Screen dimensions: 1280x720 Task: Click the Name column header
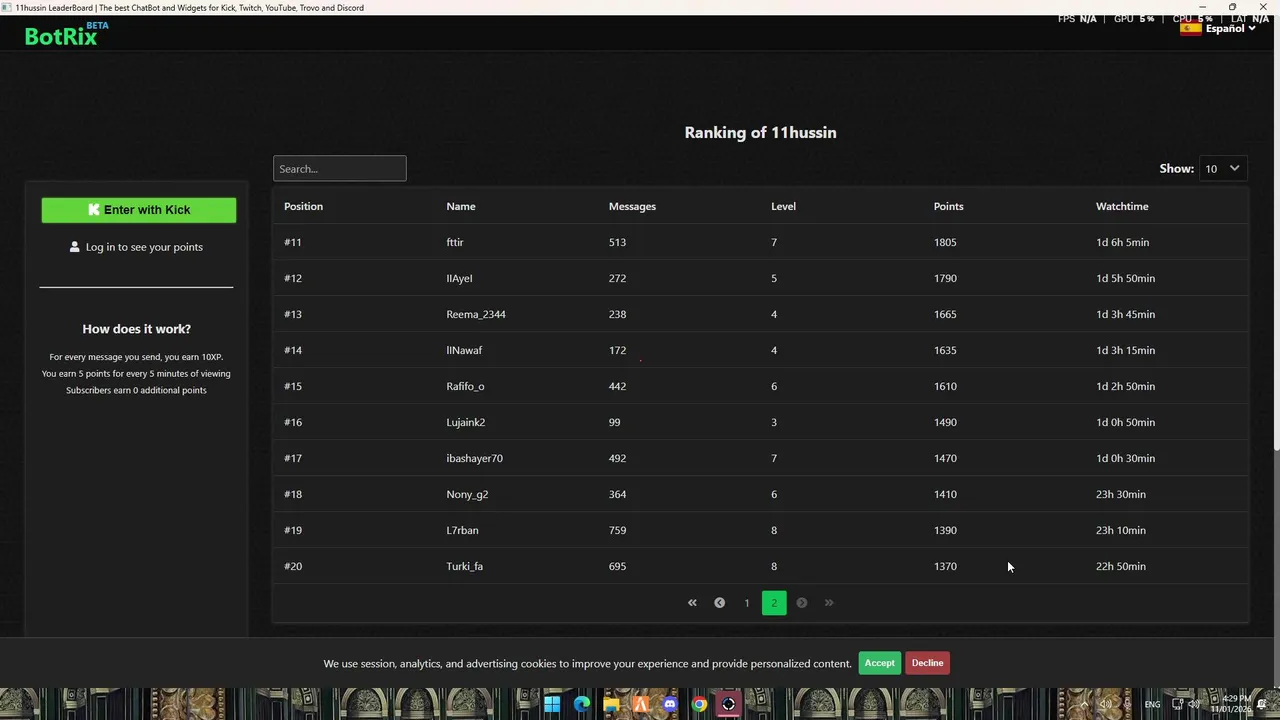461,206
